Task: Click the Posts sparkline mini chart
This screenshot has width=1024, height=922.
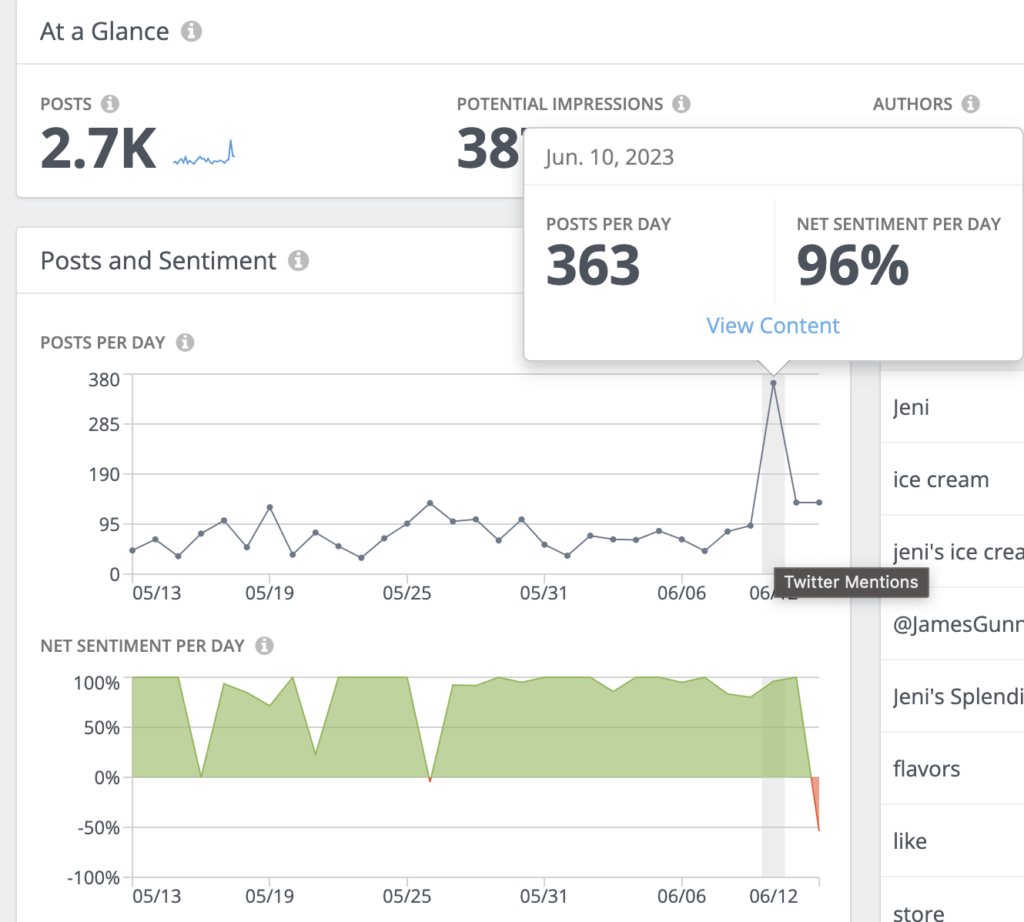Action: click(x=206, y=154)
